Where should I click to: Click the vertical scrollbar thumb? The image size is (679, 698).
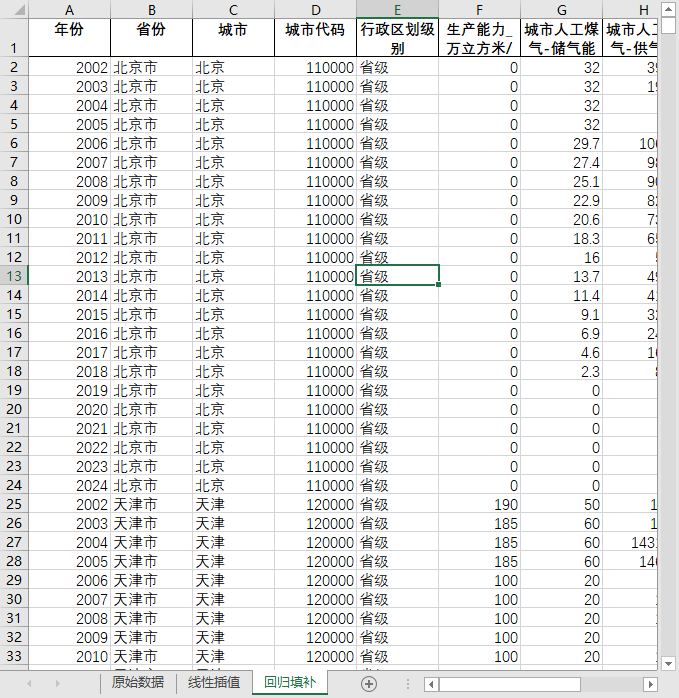coord(668,25)
